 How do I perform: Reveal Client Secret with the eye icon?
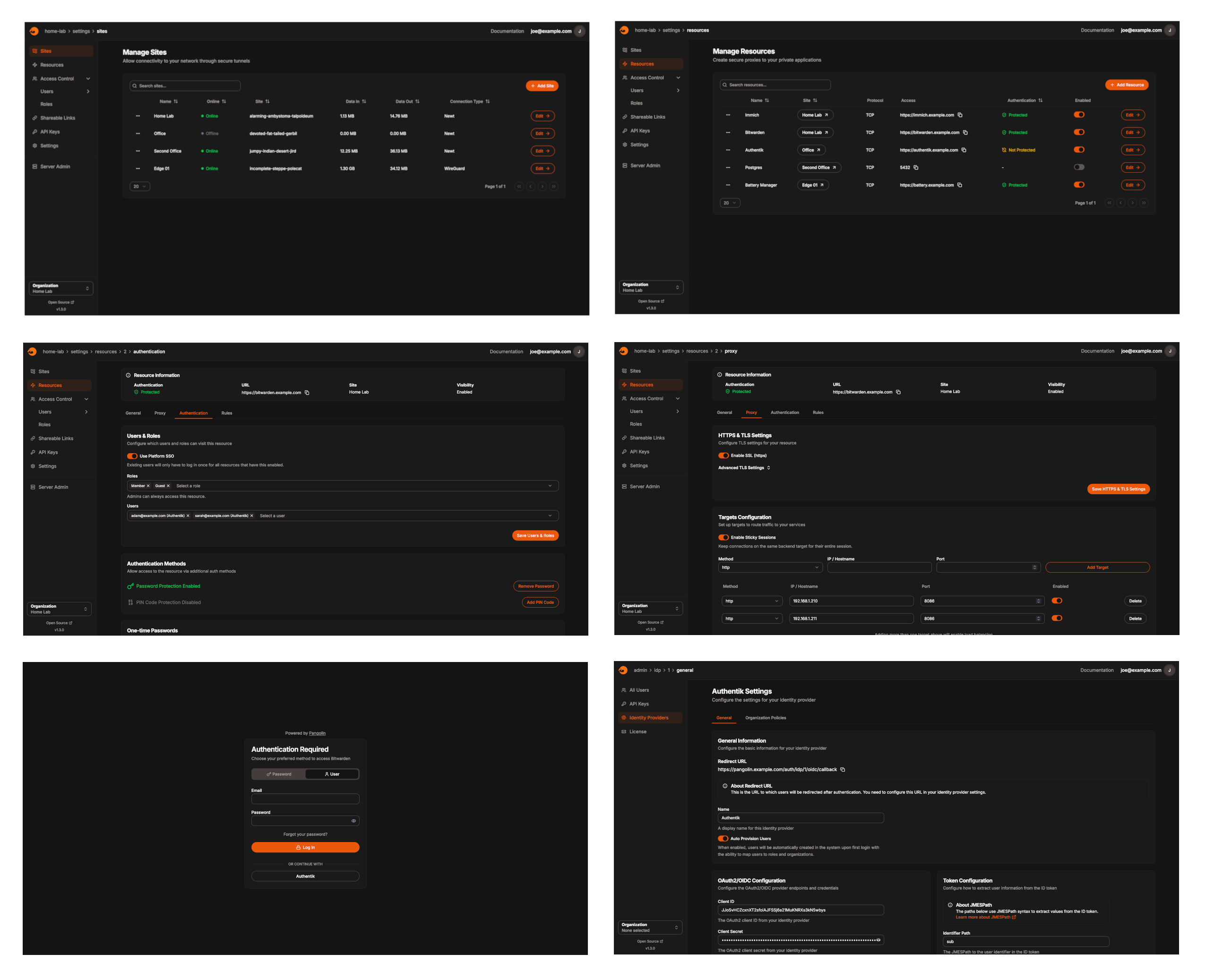tap(878, 940)
